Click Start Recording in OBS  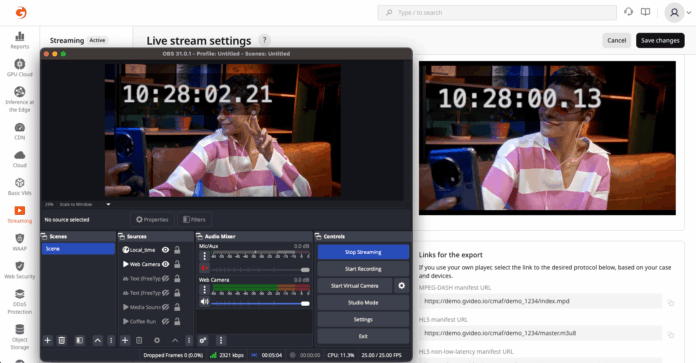tap(363, 269)
